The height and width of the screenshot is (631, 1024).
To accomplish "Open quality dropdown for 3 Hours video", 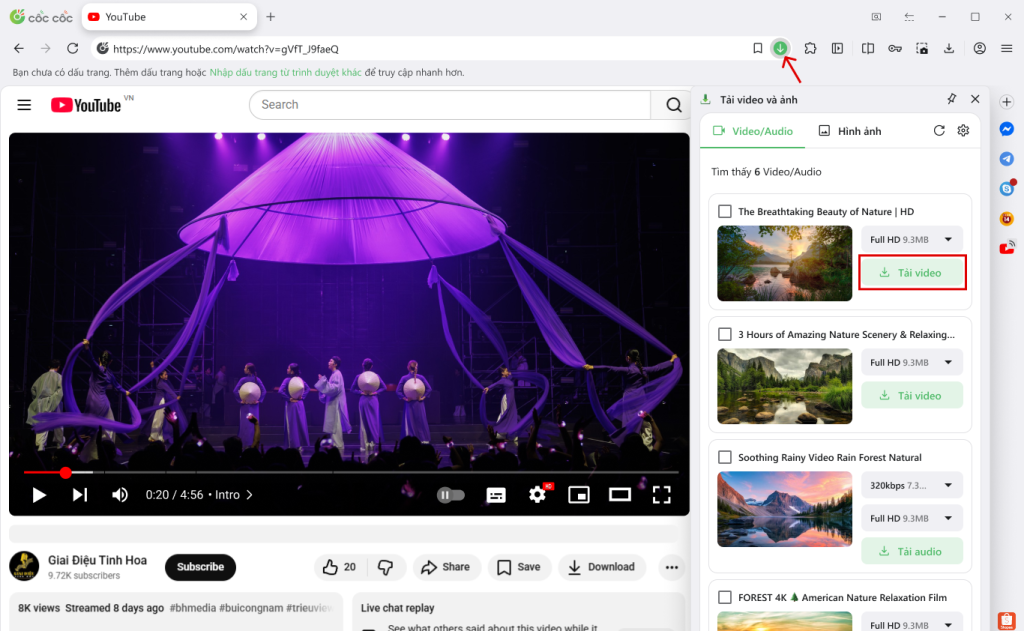I will (912, 363).
